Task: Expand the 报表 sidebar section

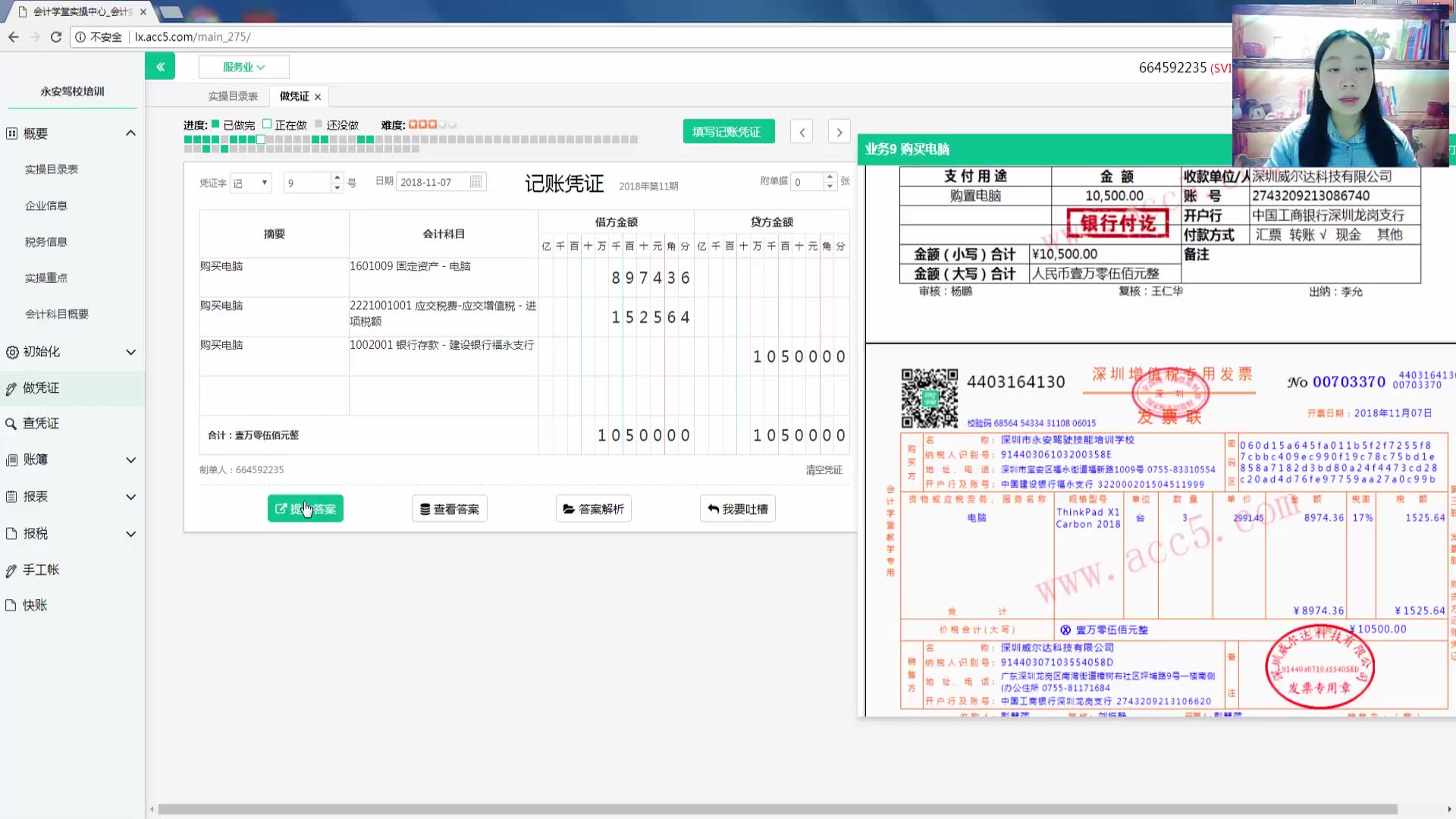Action: click(130, 497)
